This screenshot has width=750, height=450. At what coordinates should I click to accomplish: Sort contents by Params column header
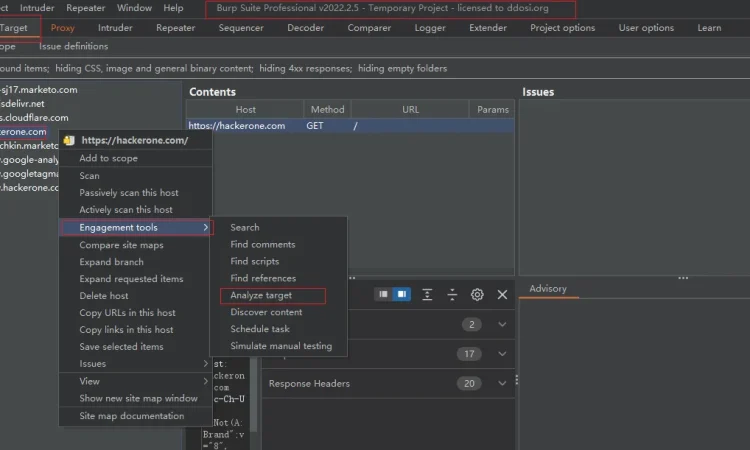493,110
